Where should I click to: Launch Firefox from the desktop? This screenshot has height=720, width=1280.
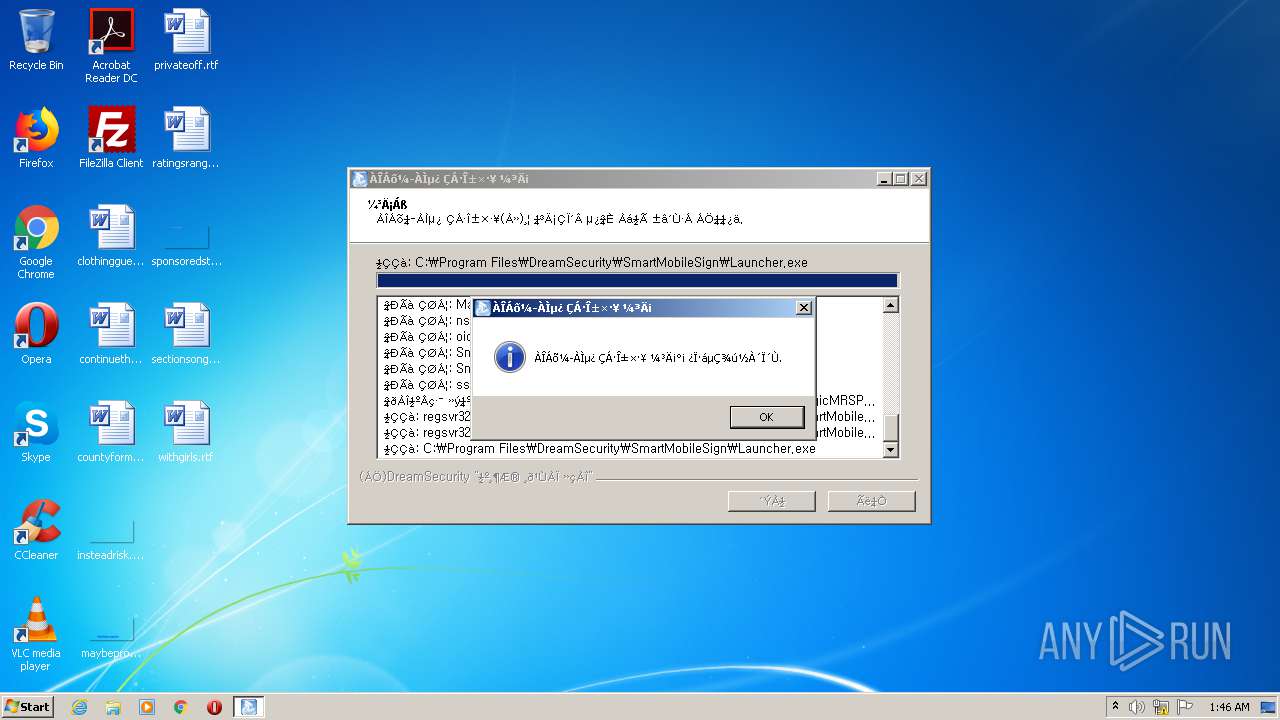pos(36,138)
